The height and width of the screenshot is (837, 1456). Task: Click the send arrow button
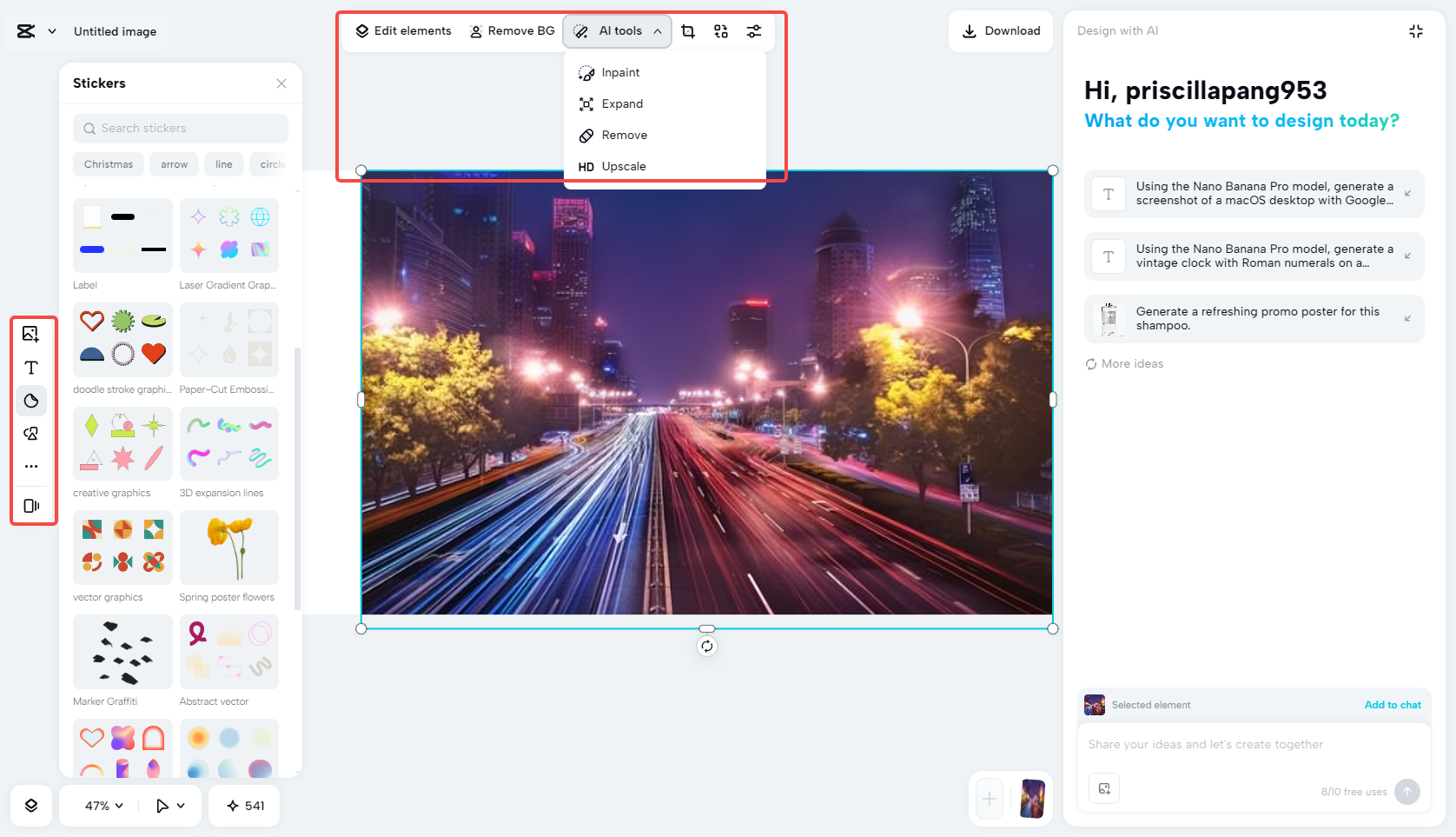tap(1407, 792)
